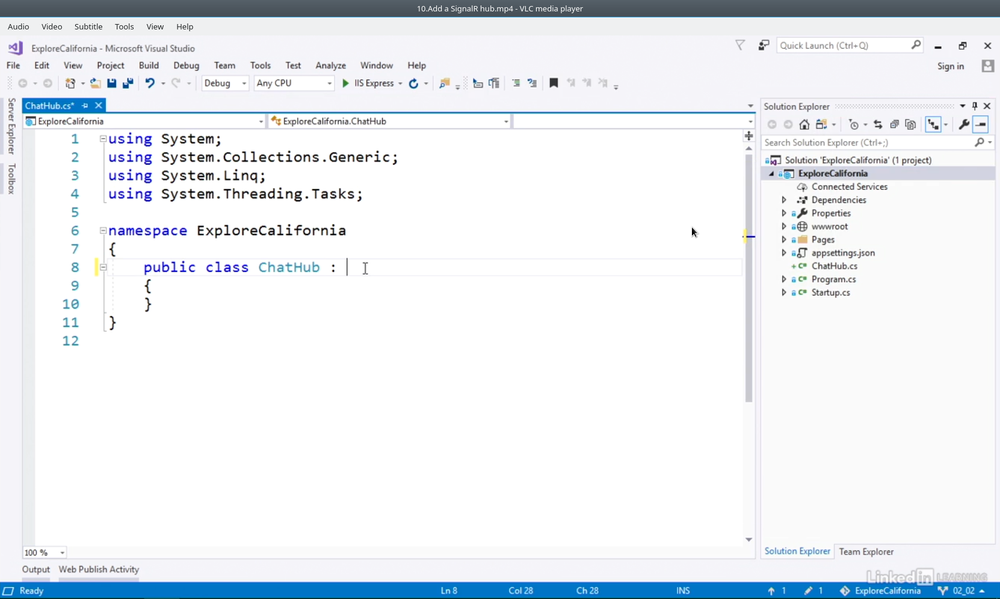1000x599 pixels.
Task: Open the Output panel at the bottom
Action: [36, 570]
